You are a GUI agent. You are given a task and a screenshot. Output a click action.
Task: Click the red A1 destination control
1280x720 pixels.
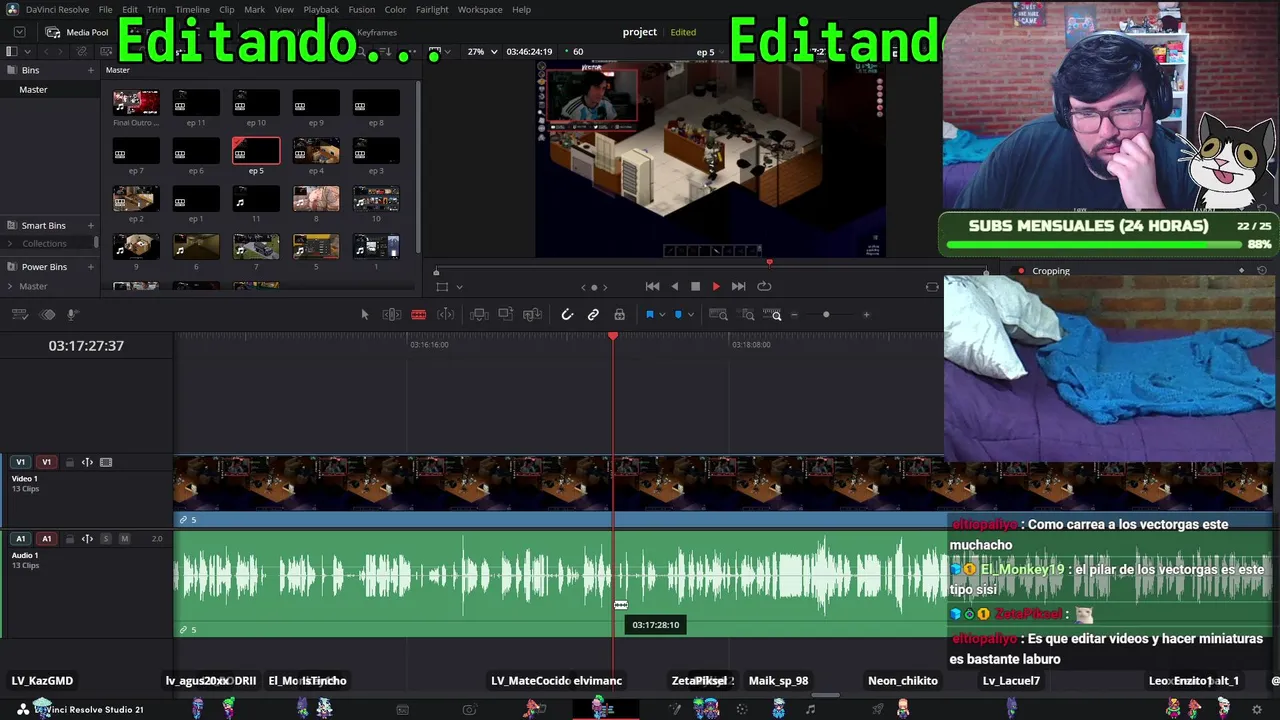tap(46, 539)
